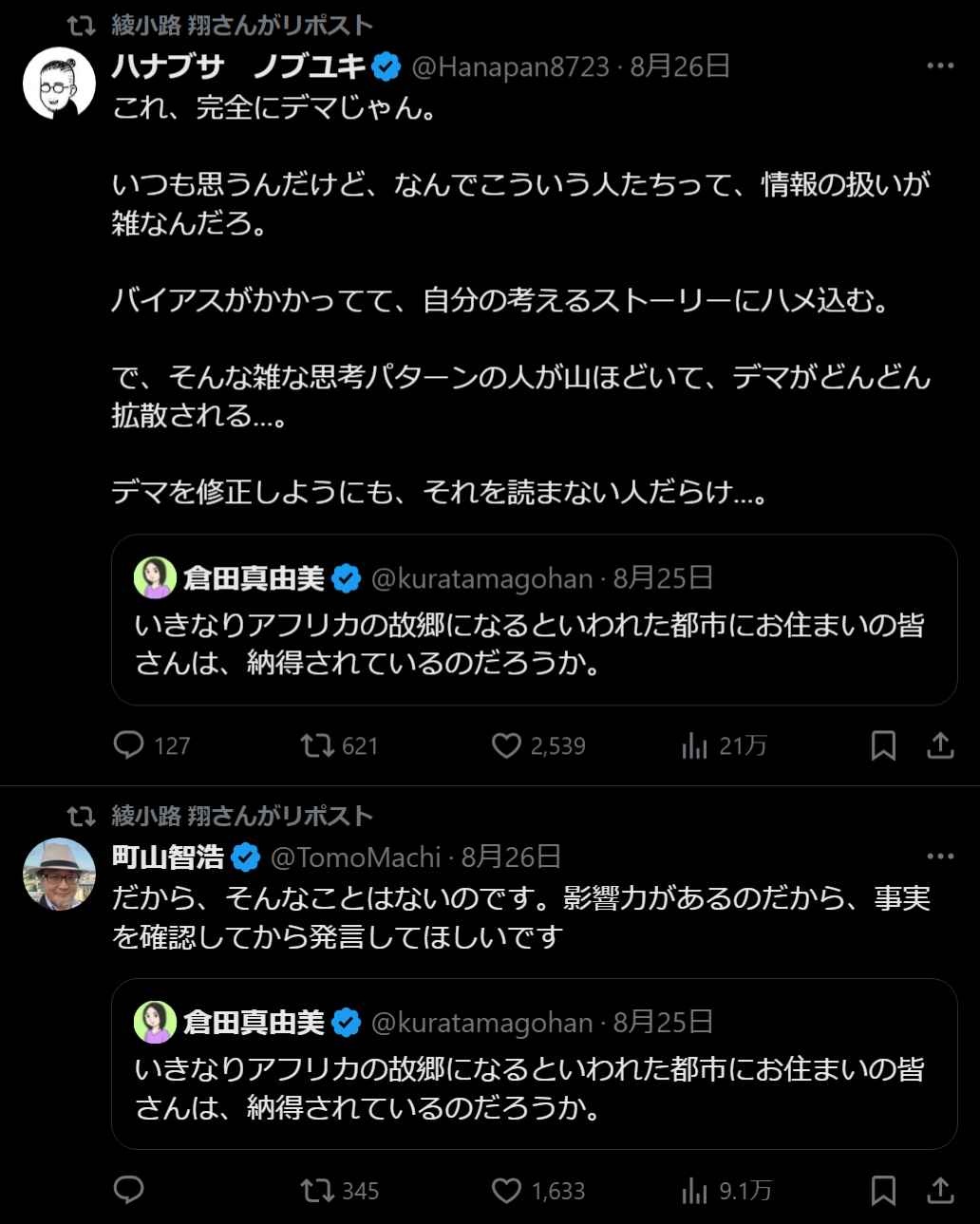Reply to ハナブサ ノブユキ's post
This screenshot has height=1224, width=980.
(129, 745)
